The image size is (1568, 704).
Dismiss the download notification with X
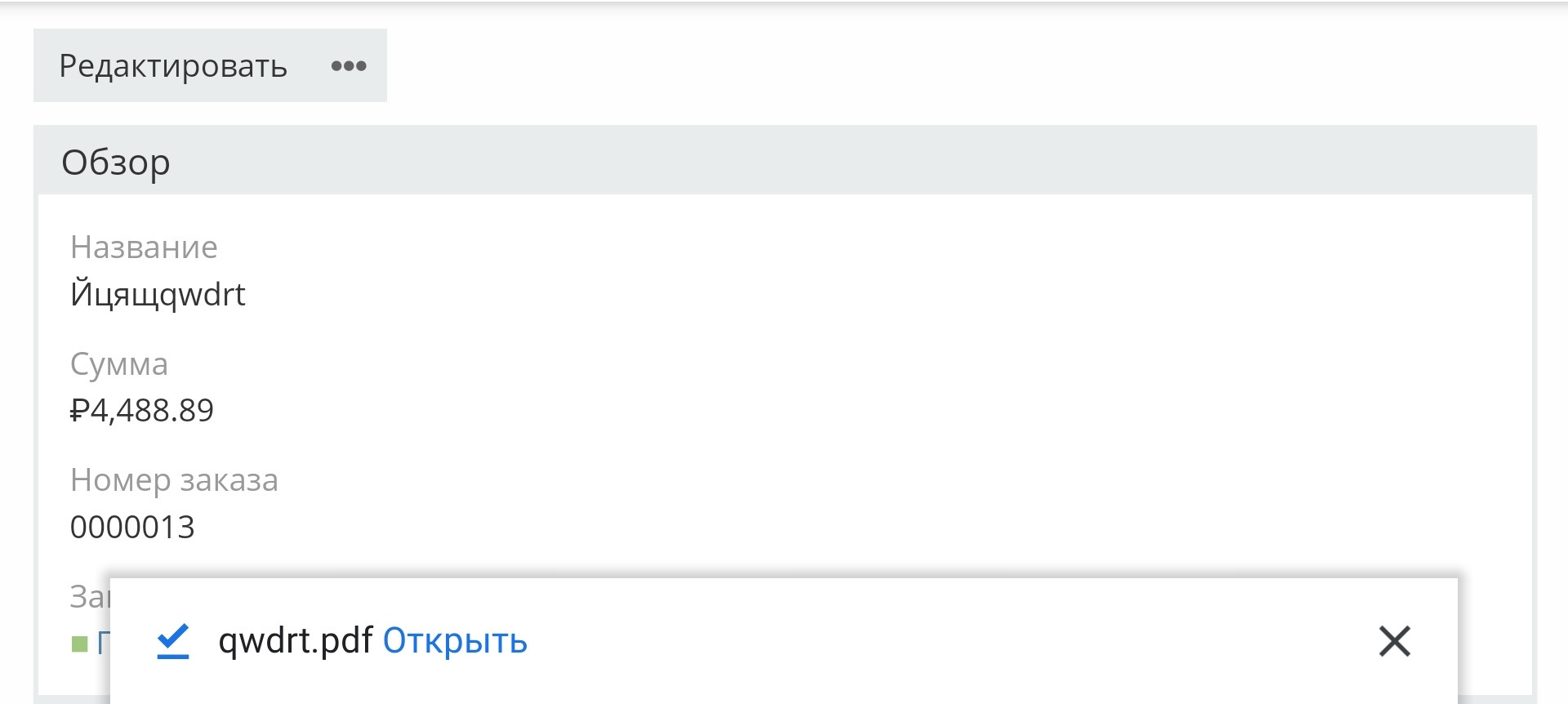pos(1394,641)
